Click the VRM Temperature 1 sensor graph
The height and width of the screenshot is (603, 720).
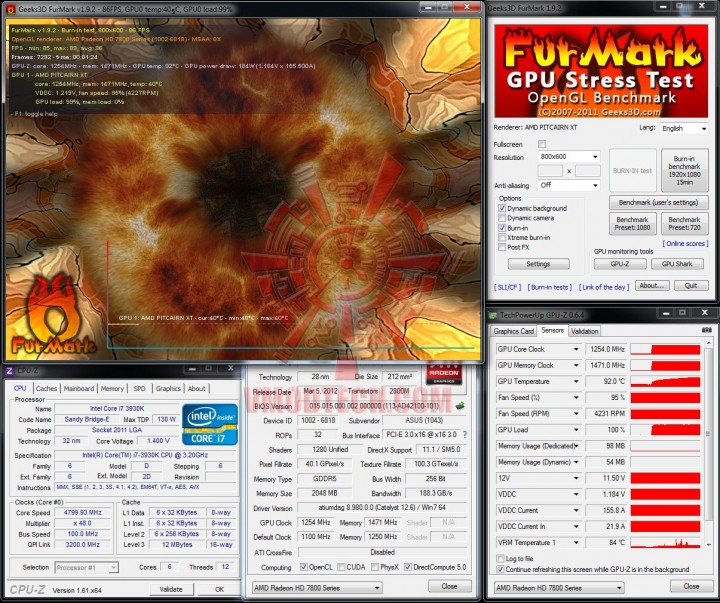(x=665, y=542)
